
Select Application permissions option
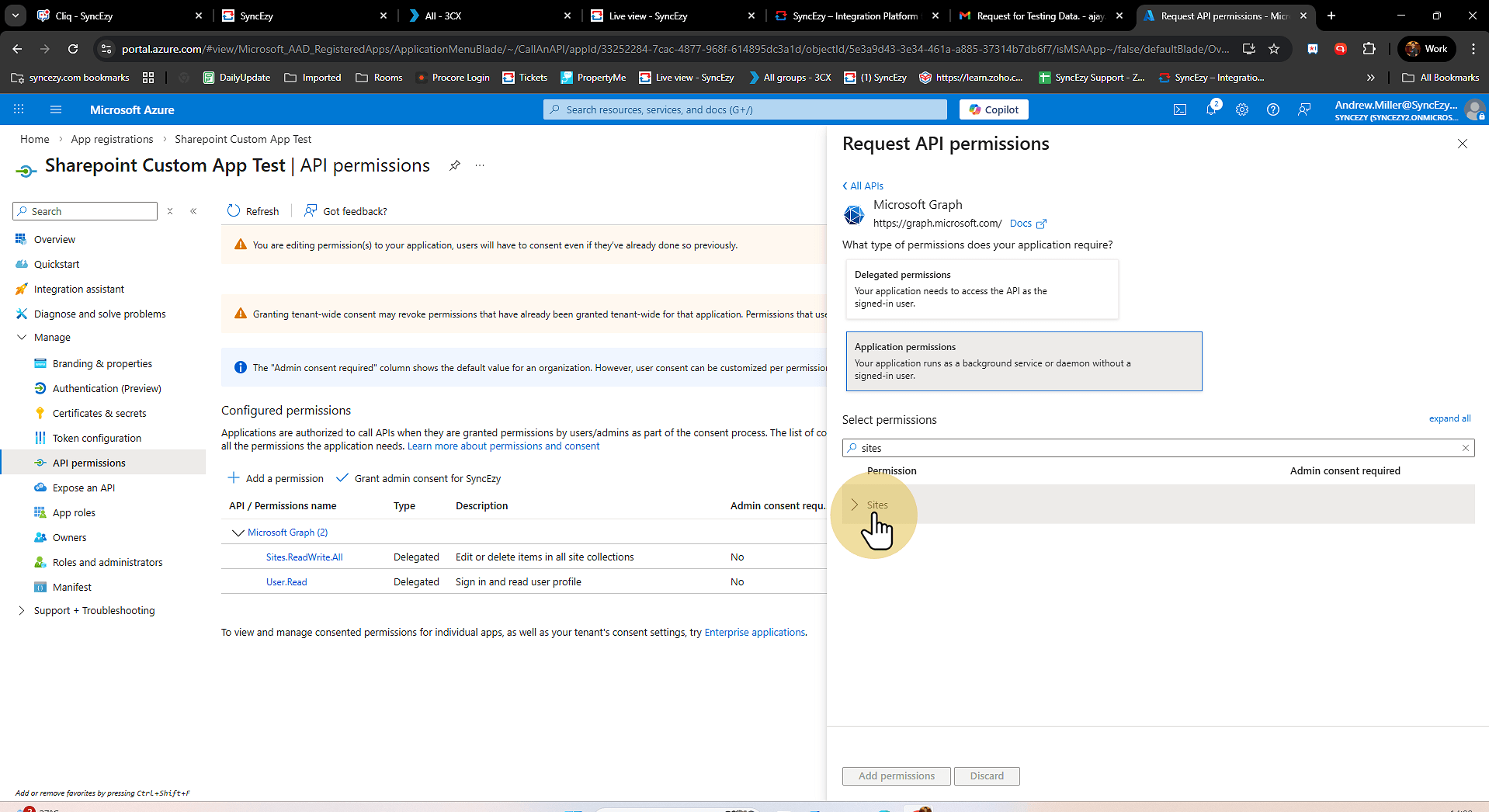pyautogui.click(x=1023, y=361)
